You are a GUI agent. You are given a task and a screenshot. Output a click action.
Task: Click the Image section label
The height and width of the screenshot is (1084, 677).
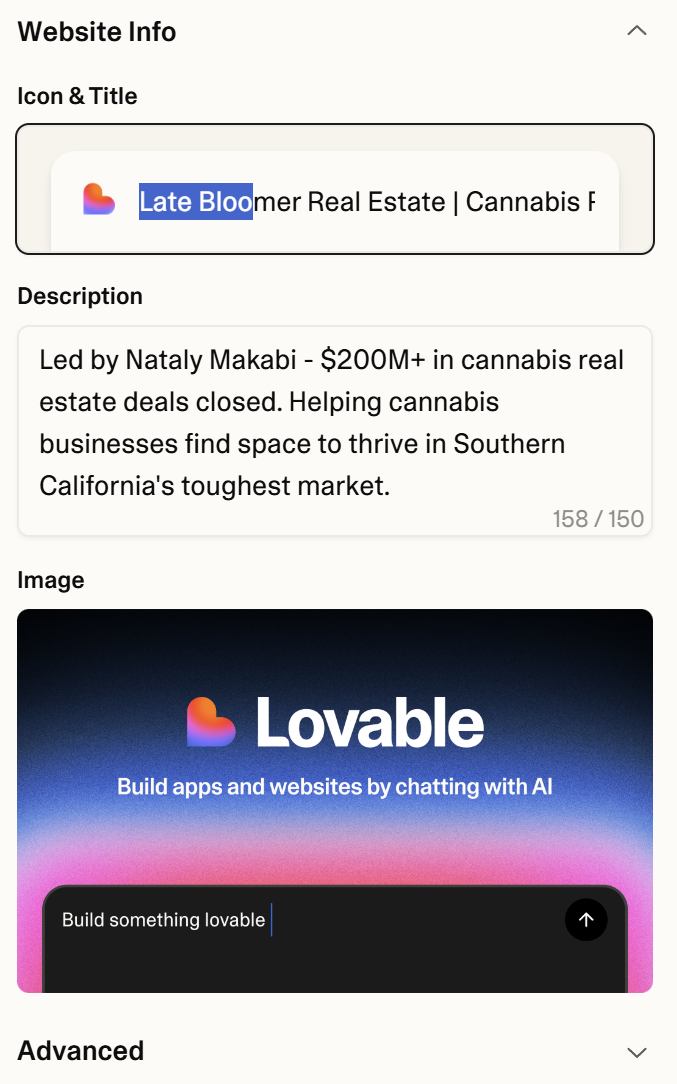[x=51, y=580]
